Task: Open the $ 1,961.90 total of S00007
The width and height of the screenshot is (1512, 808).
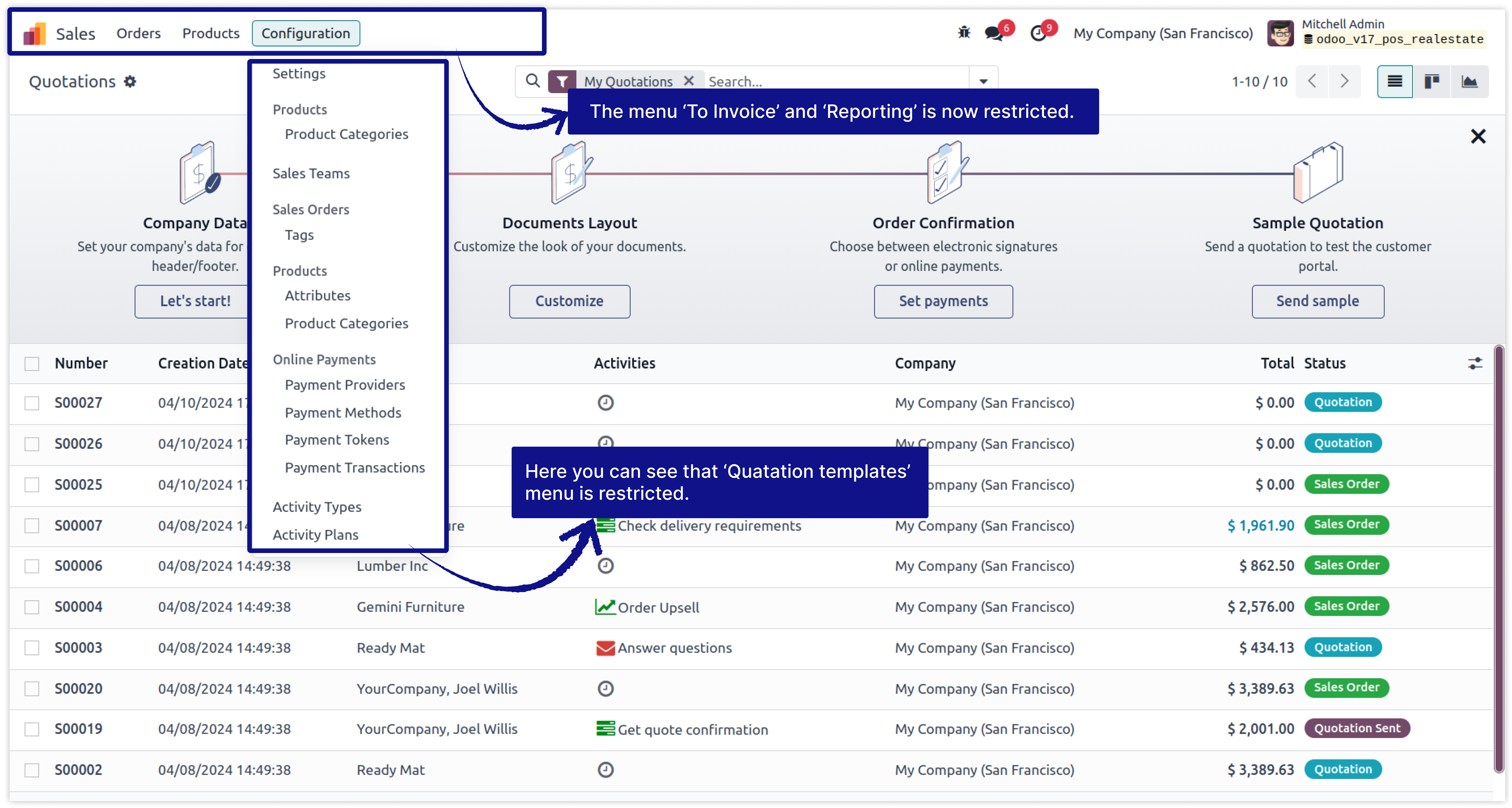Action: click(x=1261, y=525)
